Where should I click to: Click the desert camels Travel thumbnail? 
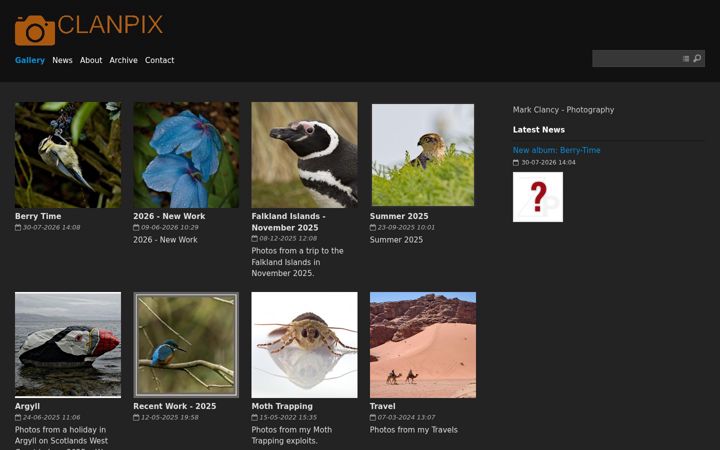[423, 345]
